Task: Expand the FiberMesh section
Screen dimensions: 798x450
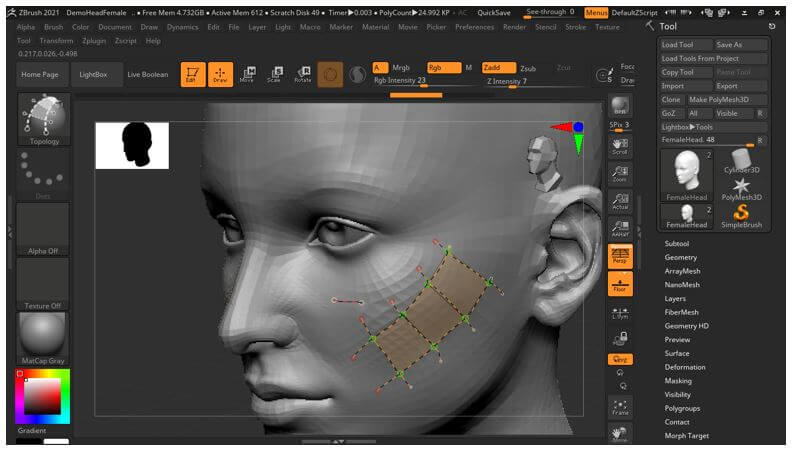Action: click(x=681, y=313)
